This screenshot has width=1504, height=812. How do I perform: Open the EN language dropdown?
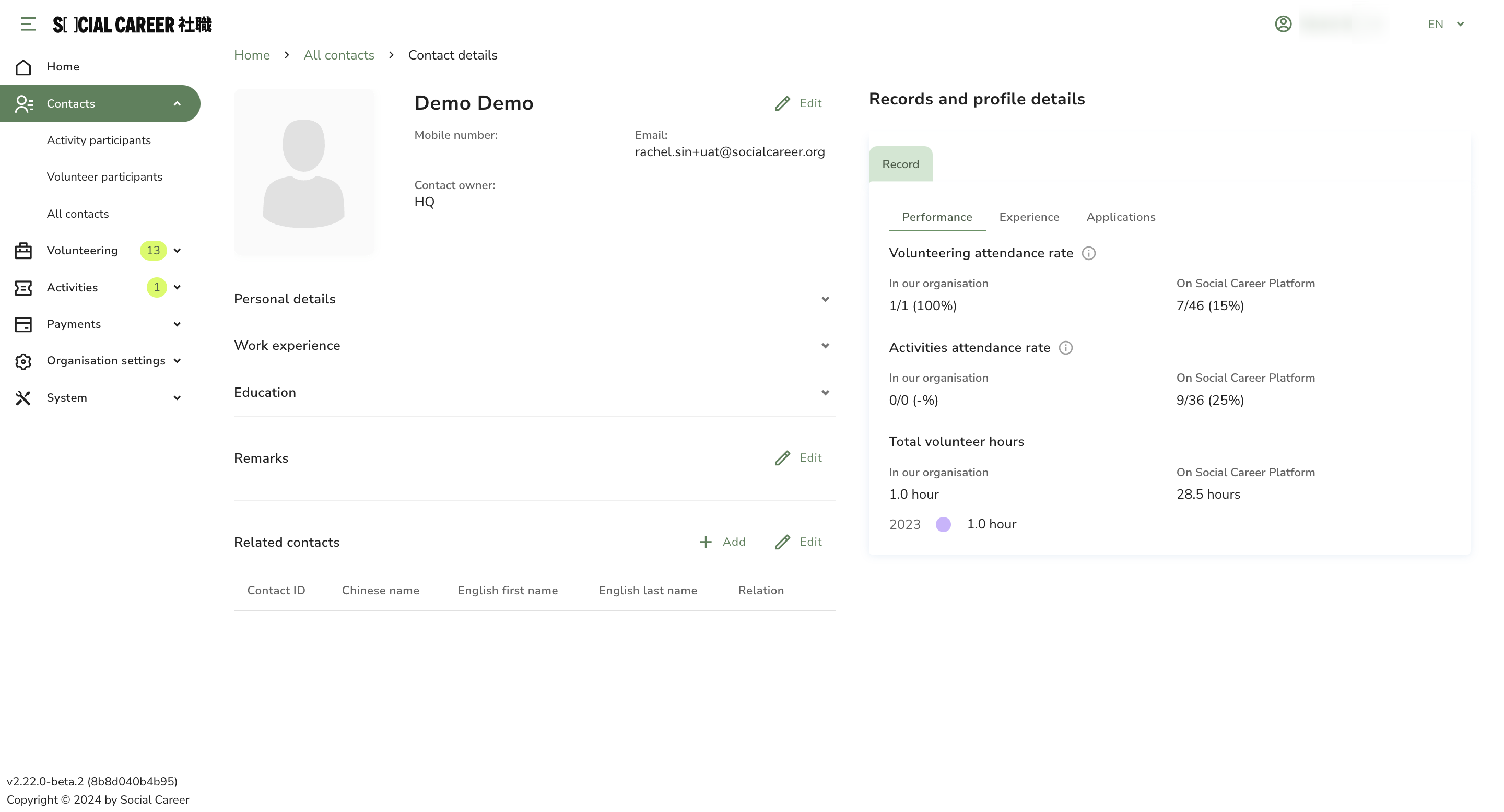(1446, 24)
